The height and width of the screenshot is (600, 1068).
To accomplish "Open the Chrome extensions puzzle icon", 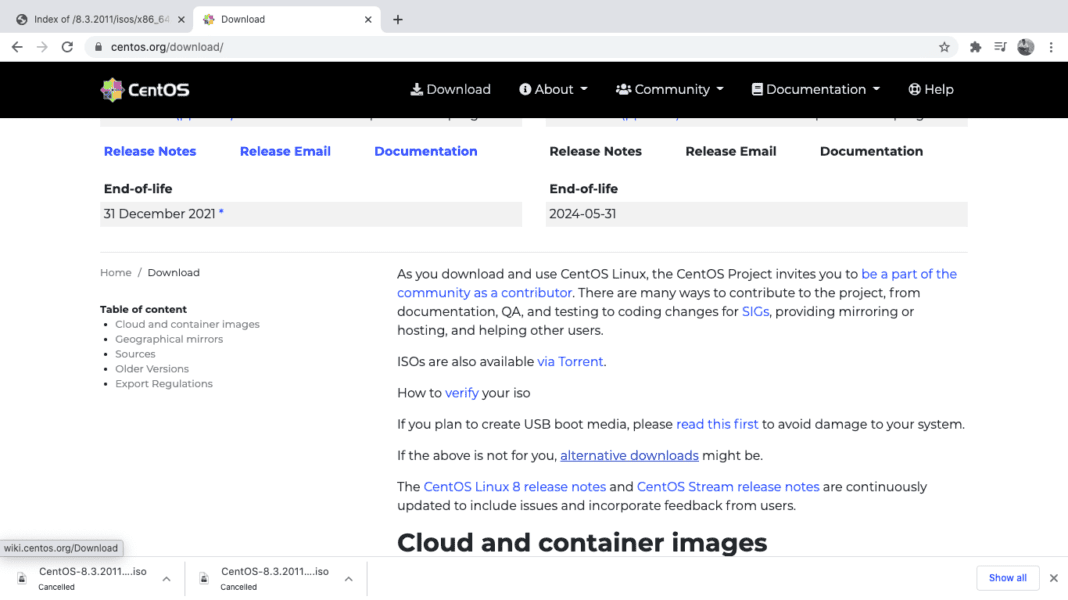I will coord(975,46).
